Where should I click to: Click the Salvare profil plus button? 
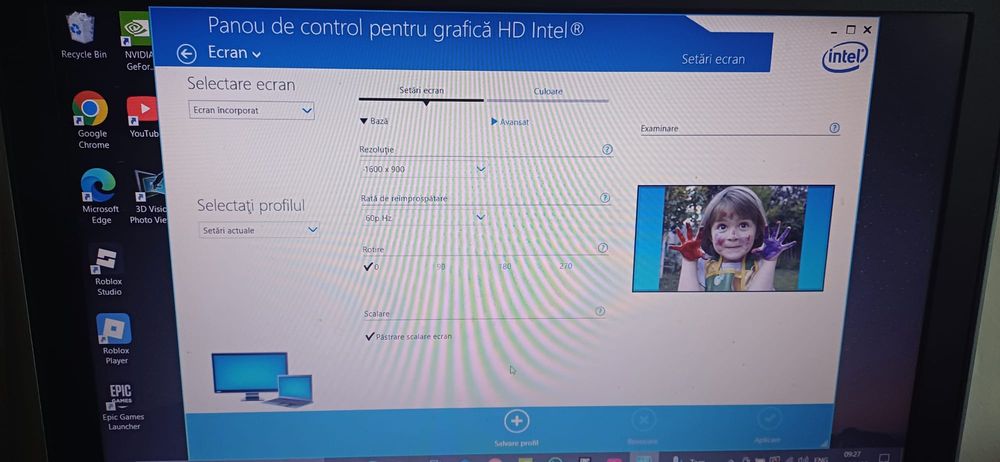click(517, 421)
